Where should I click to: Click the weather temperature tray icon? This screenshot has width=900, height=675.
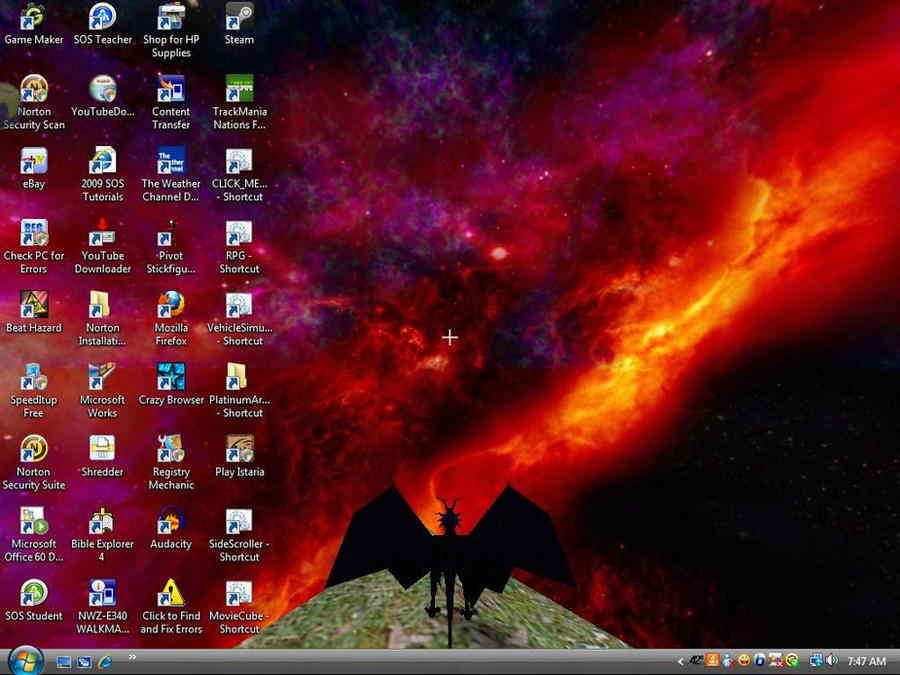(x=696, y=661)
